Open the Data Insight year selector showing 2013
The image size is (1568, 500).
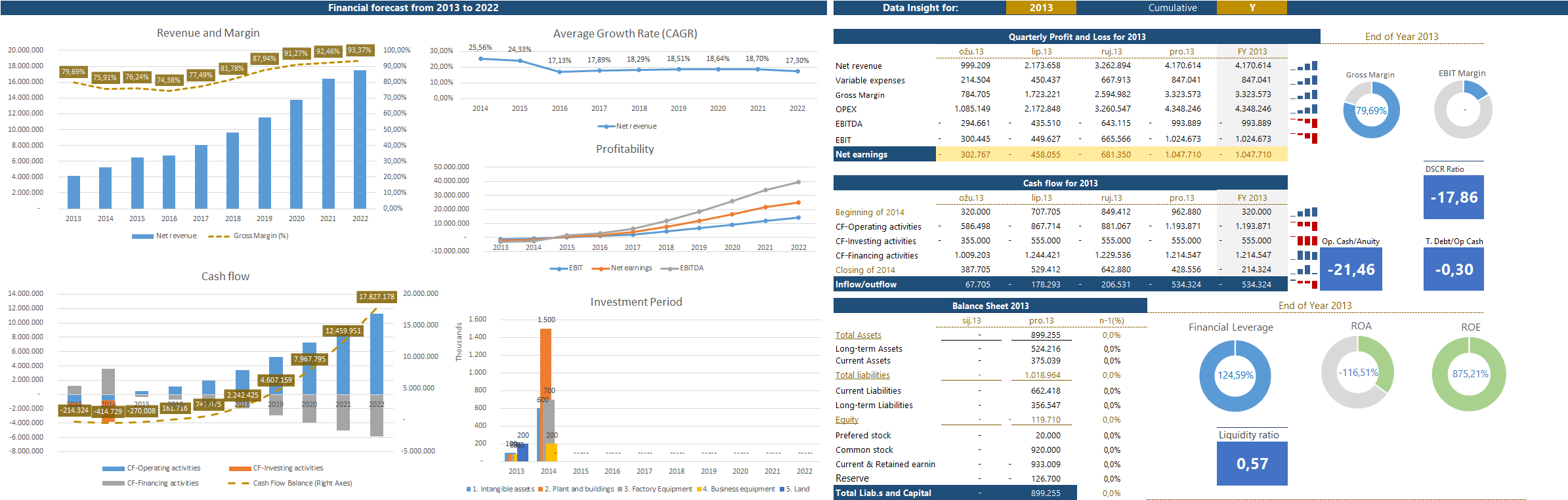point(1040,8)
